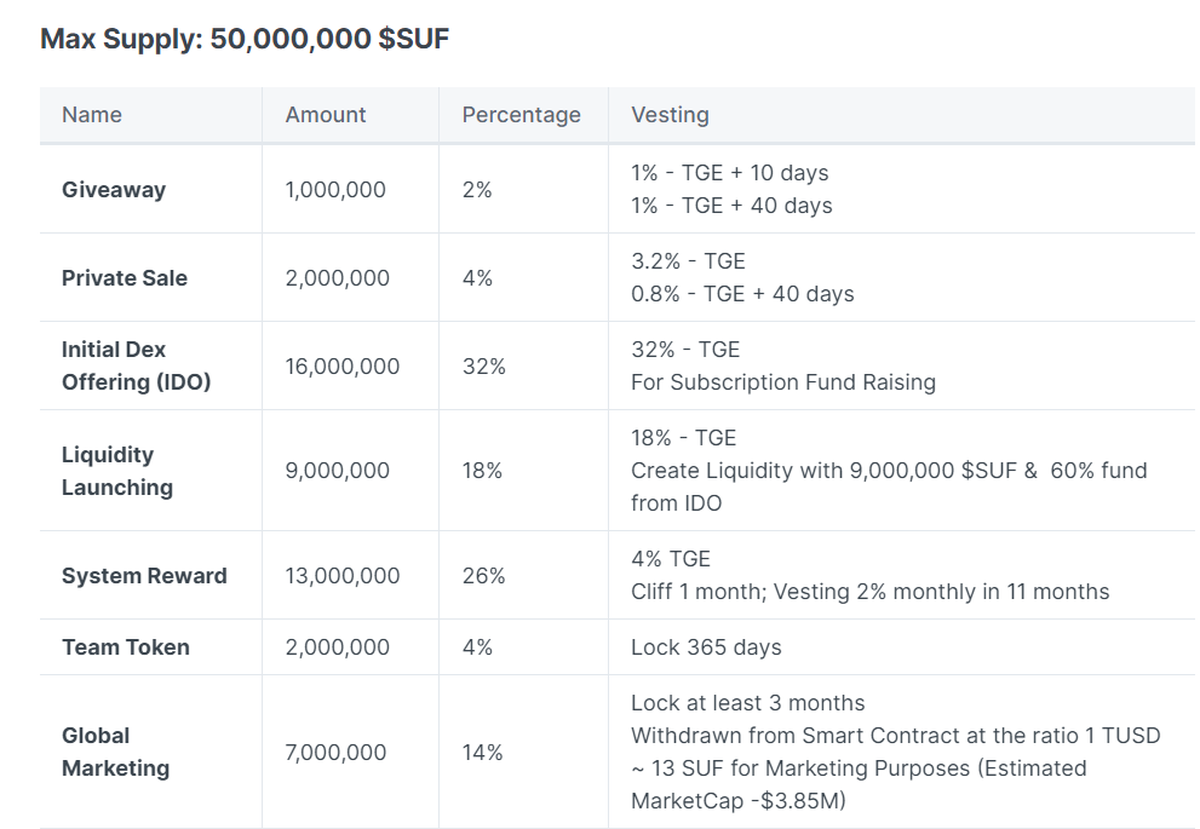The height and width of the screenshot is (829, 1200).
Task: Click the Max Supply heading
Action: point(245,40)
